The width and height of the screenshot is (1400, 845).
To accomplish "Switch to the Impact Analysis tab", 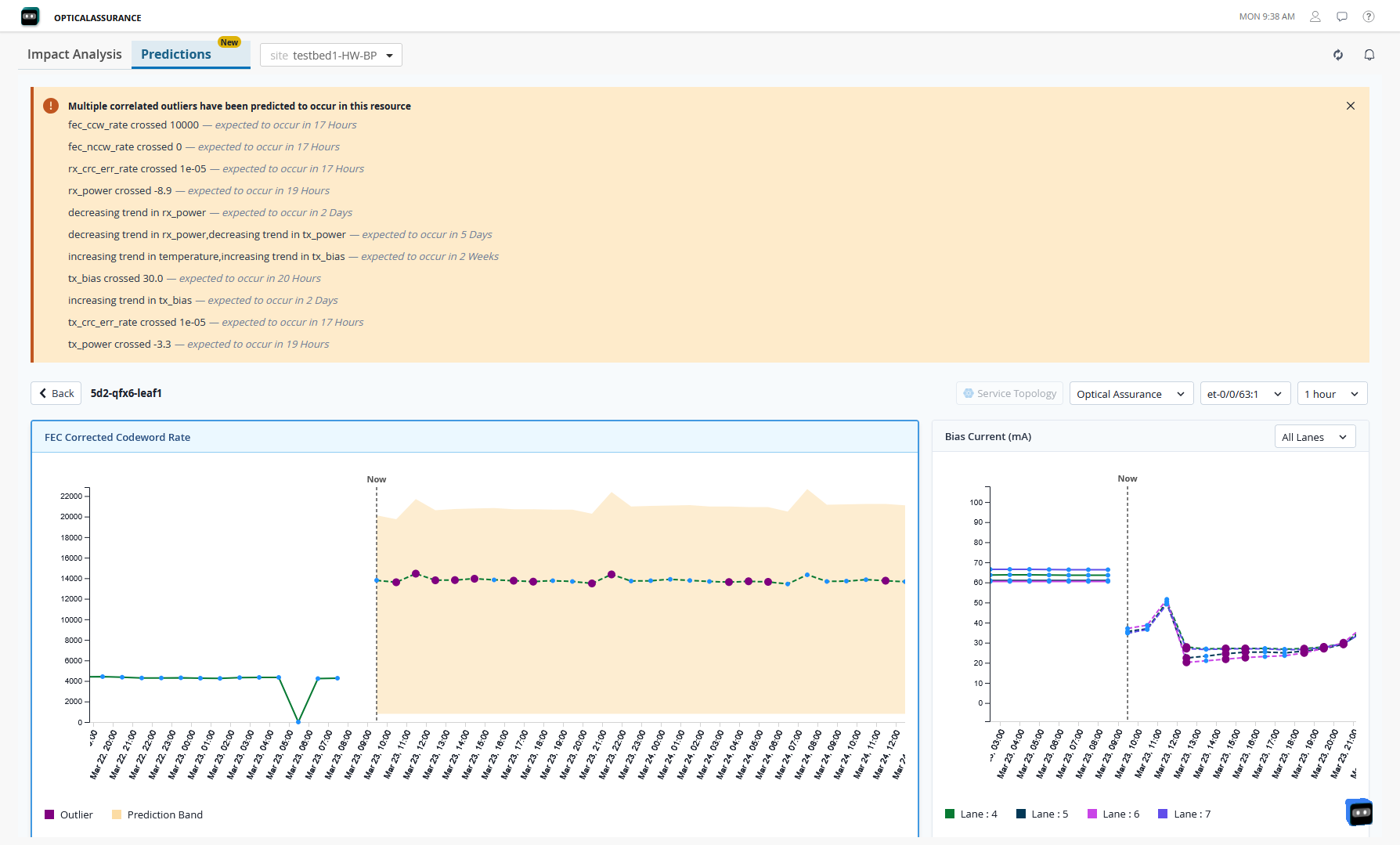I will click(x=74, y=54).
